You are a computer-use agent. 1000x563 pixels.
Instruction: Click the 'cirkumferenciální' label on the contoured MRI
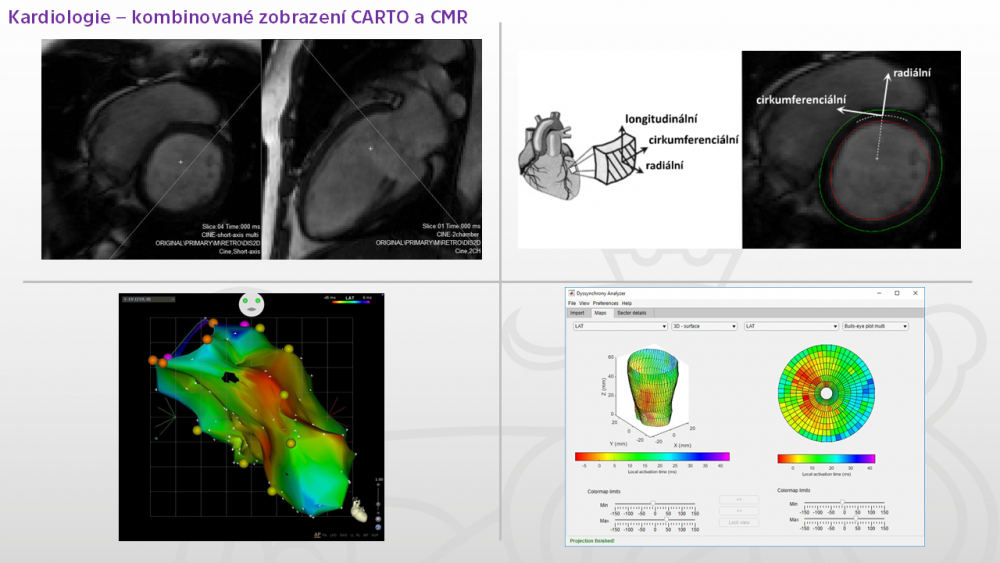tap(801, 99)
